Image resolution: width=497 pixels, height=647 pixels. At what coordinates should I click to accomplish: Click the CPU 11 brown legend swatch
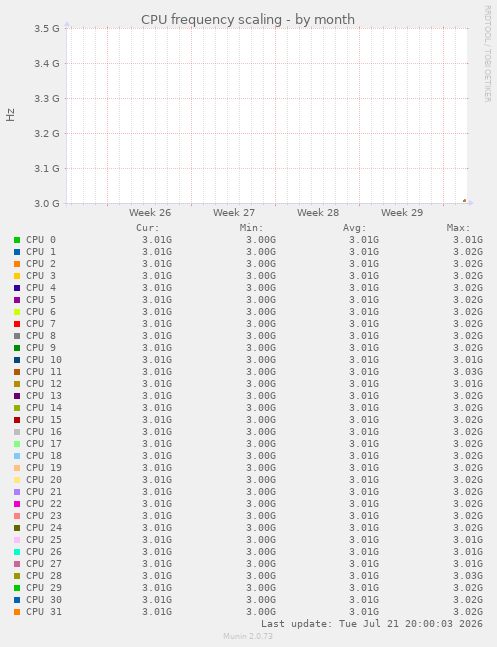(17, 372)
